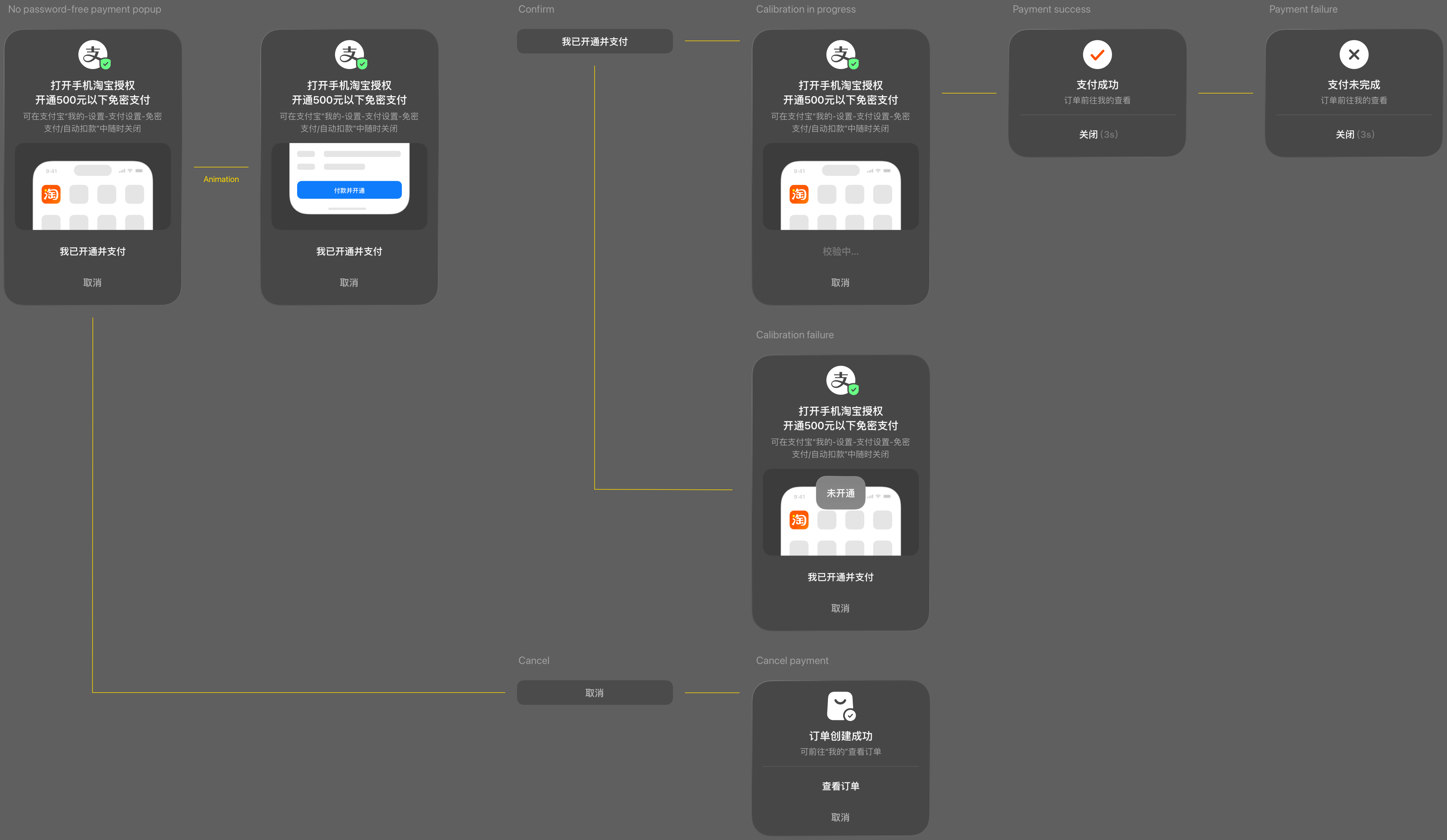Click the 校验中... status text
Viewport: 1447px width, 840px height.
coord(840,251)
